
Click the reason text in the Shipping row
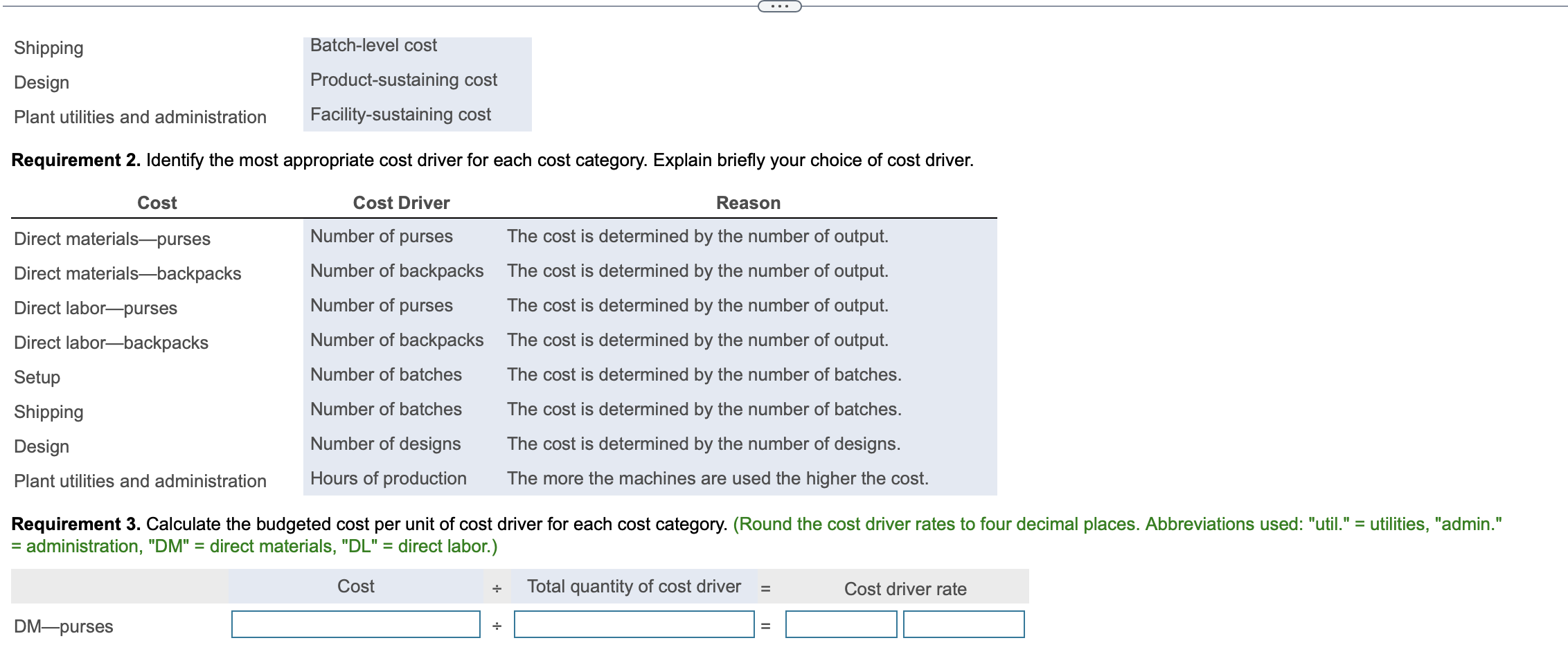(704, 410)
